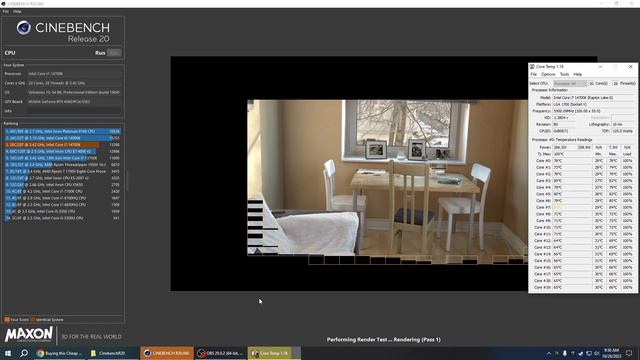Select the CINEBENCH R20 taskbar button
The width and height of the screenshot is (640, 360).
click(167, 353)
